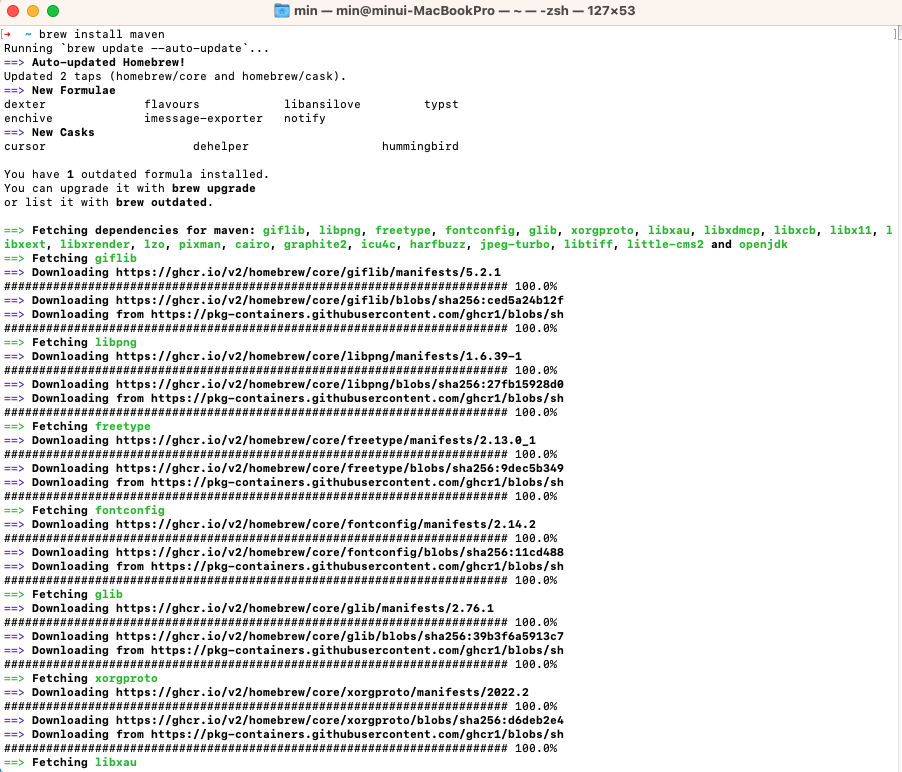The image size is (902, 772).
Task: Click libpng manifests/1.6.39-1 download URL
Action: pyautogui.click(x=319, y=356)
